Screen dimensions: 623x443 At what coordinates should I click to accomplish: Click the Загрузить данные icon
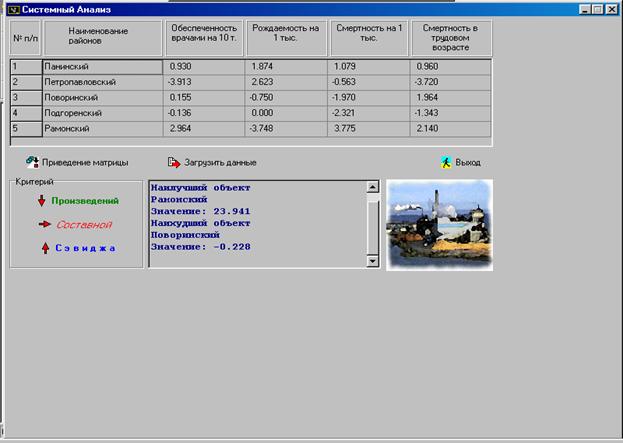coord(175,161)
